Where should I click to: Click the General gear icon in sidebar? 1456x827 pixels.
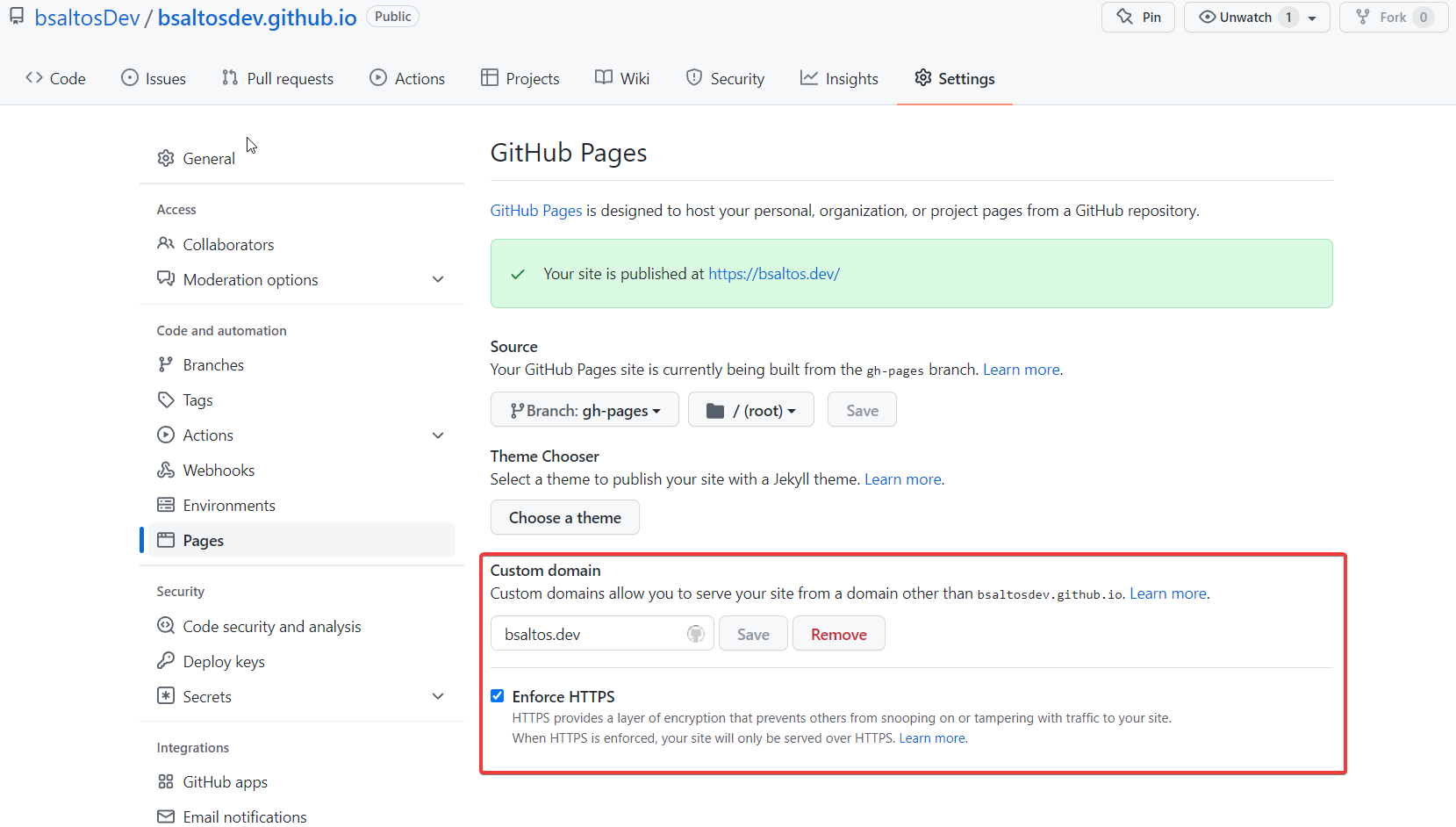(166, 158)
